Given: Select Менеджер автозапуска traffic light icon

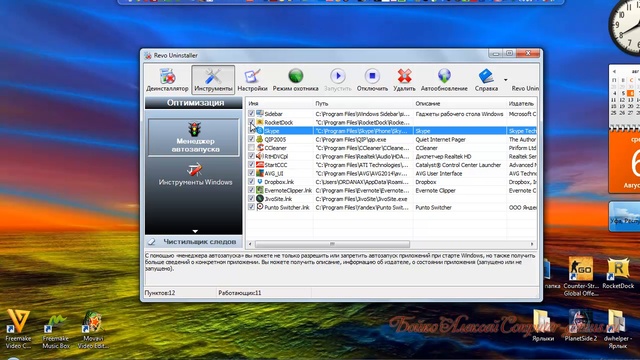Looking at the screenshot, I should (x=195, y=129).
